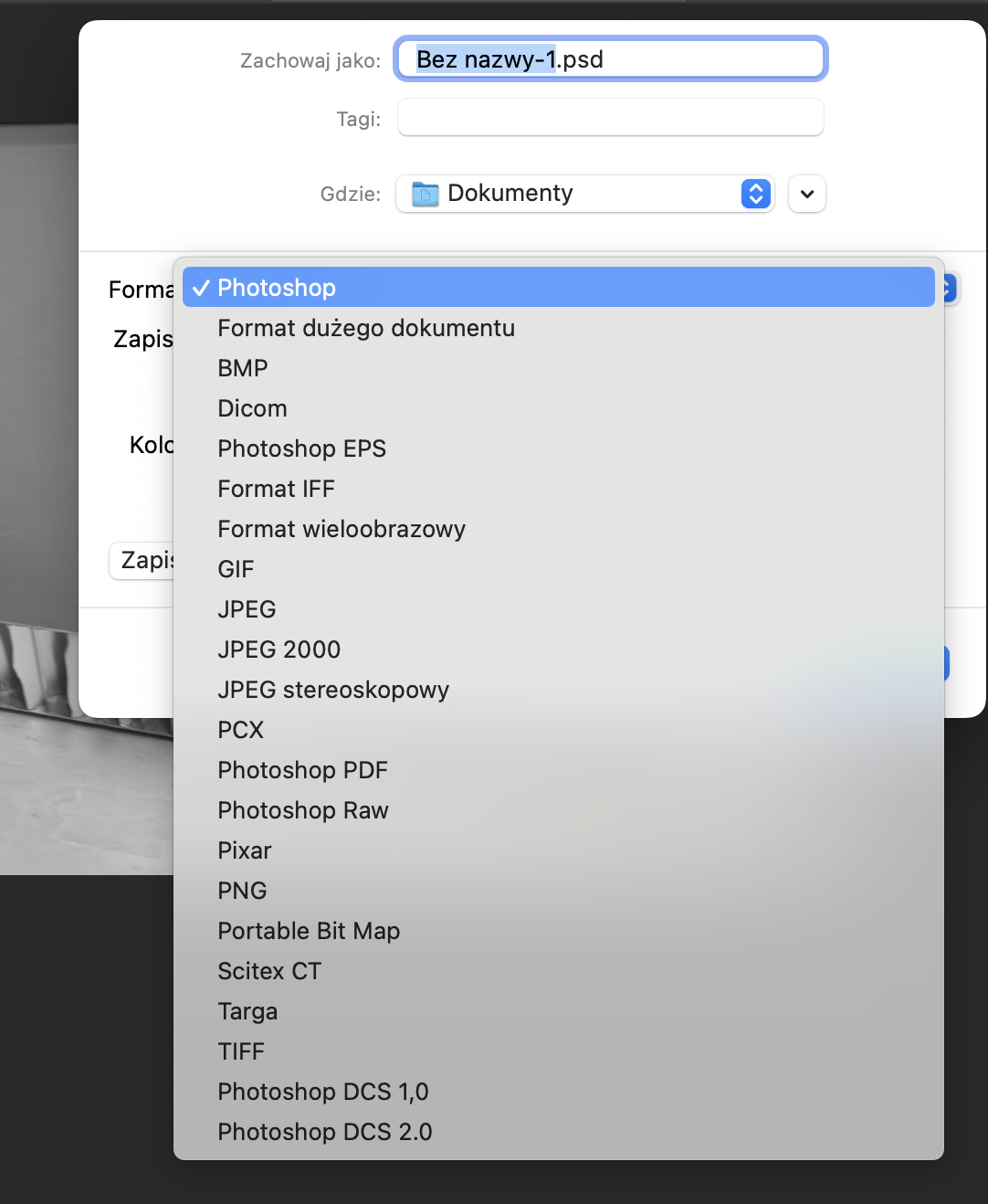Choose TIFF format
The image size is (988, 1204).
point(240,1051)
